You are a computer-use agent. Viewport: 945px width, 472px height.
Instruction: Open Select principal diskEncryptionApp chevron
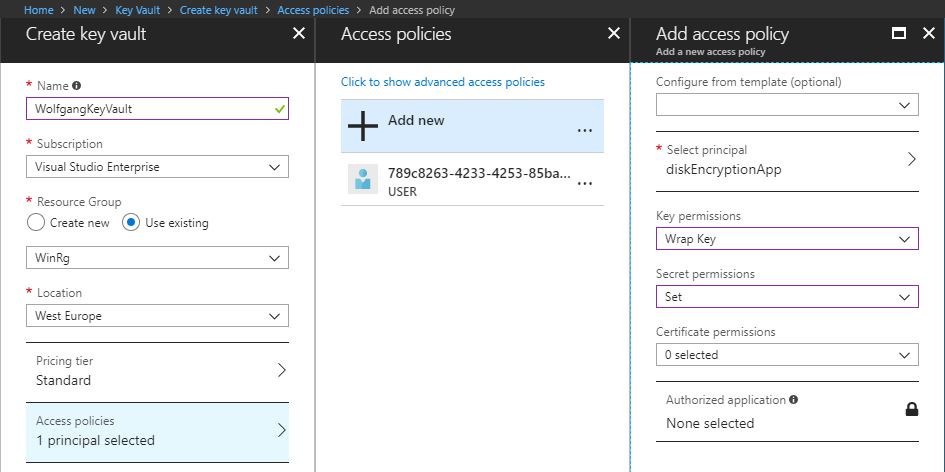coord(911,159)
